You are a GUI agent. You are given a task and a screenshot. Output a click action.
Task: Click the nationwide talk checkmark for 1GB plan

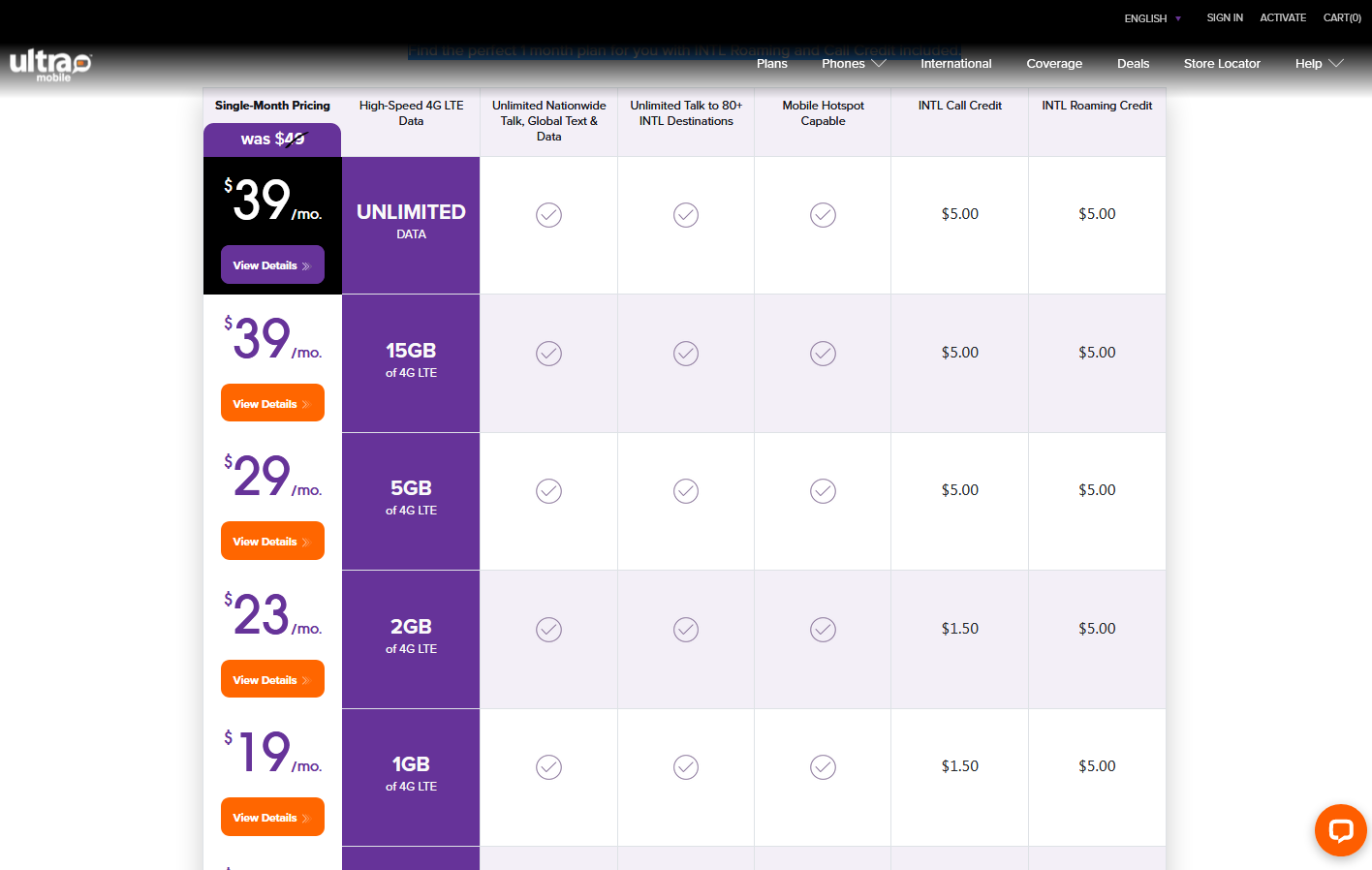[x=548, y=767]
